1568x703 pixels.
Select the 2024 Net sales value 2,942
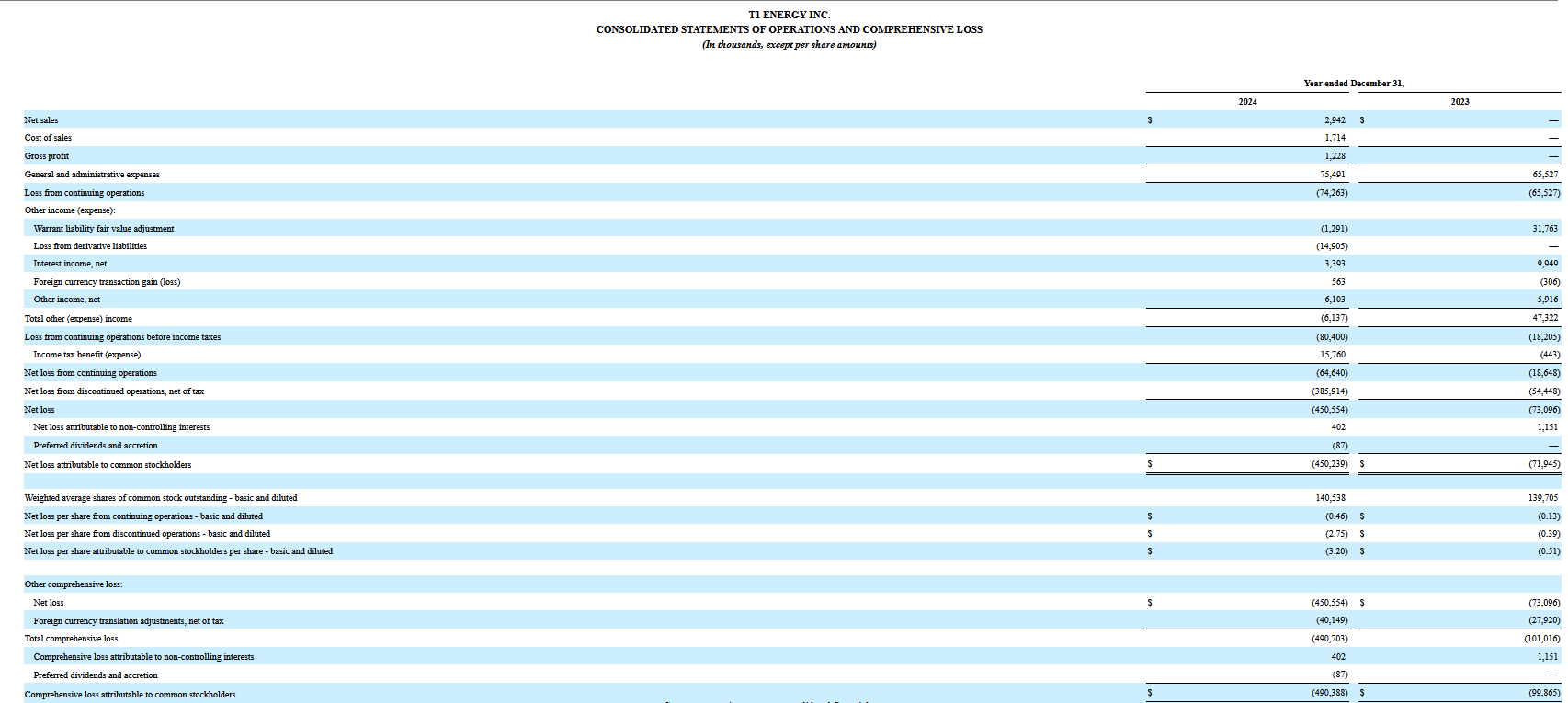1335,120
